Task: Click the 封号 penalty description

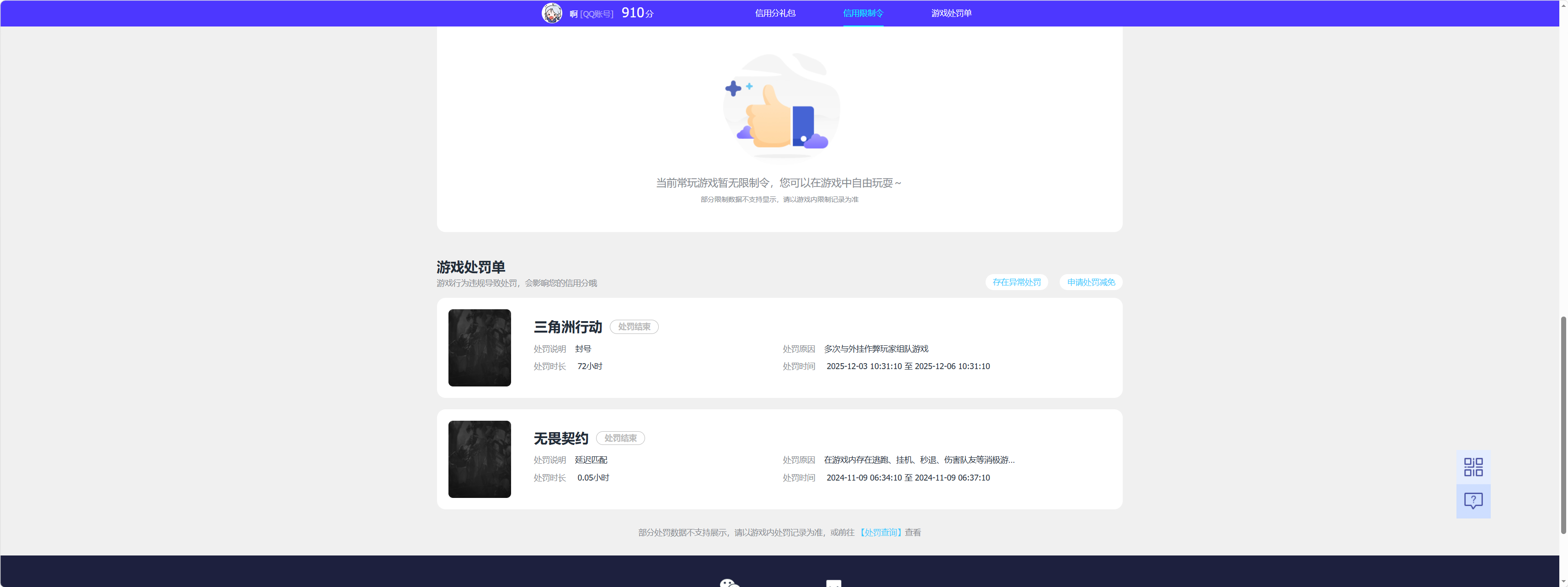Action: (582, 349)
